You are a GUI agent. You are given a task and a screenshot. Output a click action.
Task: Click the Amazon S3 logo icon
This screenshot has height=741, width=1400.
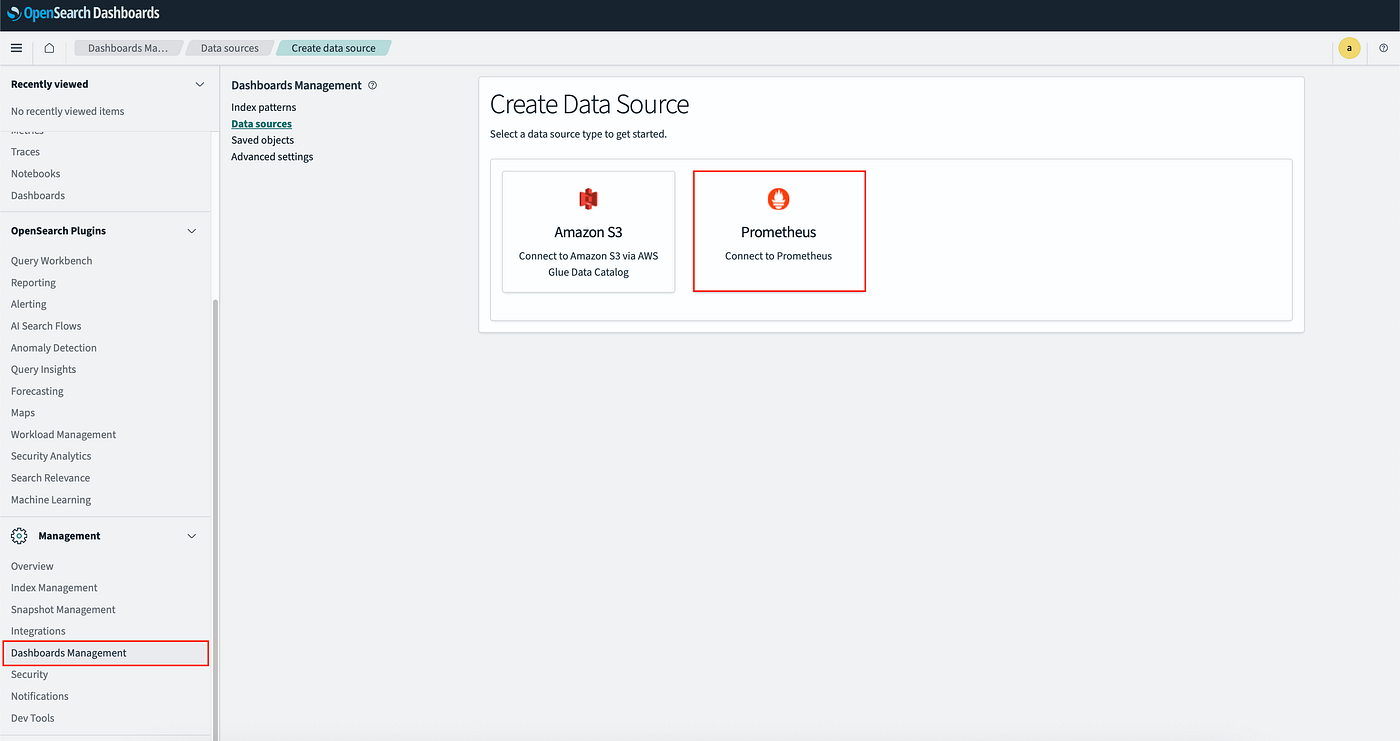tap(588, 198)
